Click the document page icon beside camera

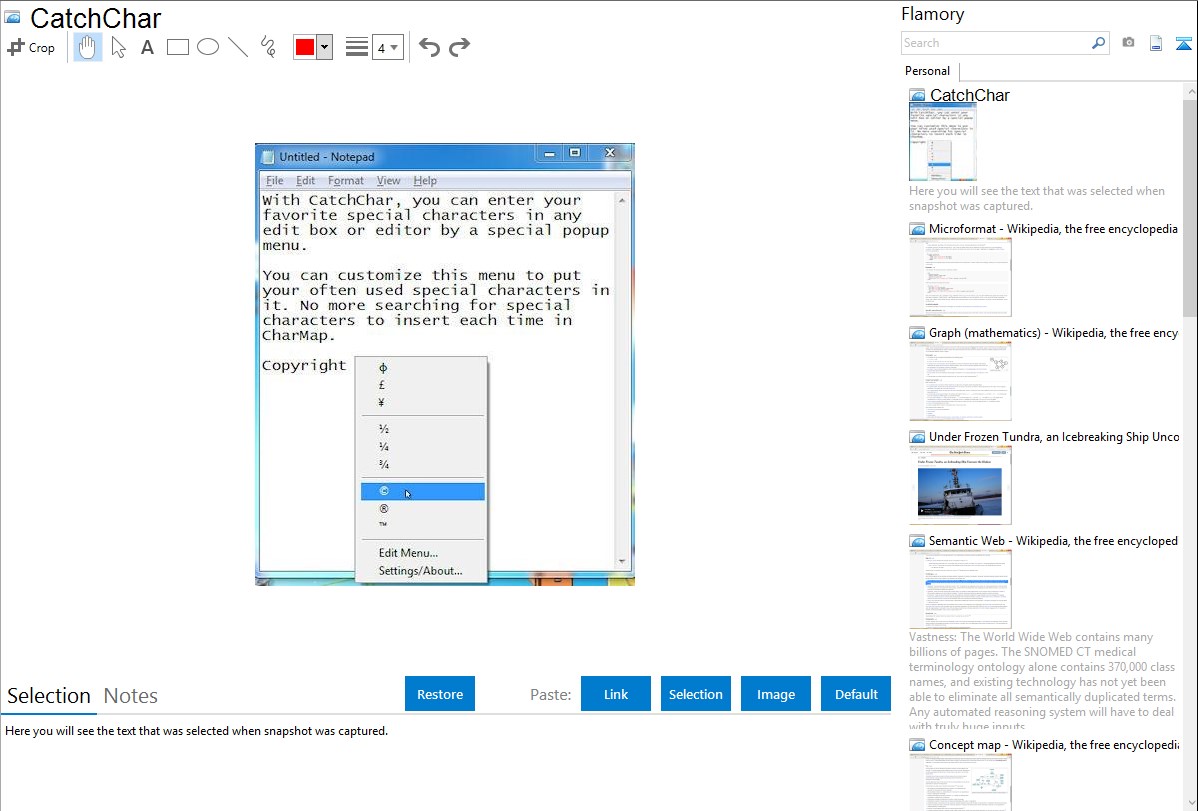coord(1156,43)
